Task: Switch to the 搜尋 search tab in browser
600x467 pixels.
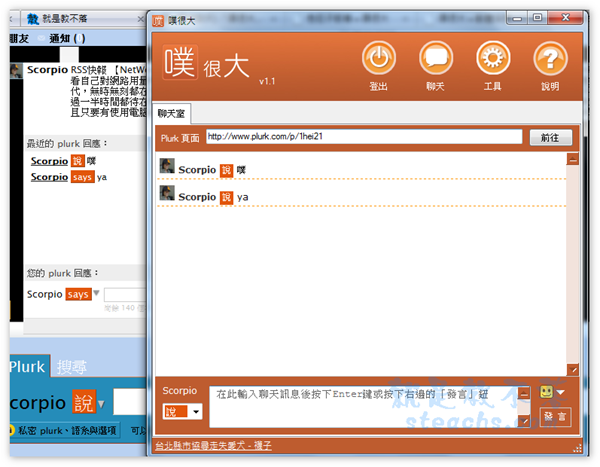Action: tap(72, 367)
